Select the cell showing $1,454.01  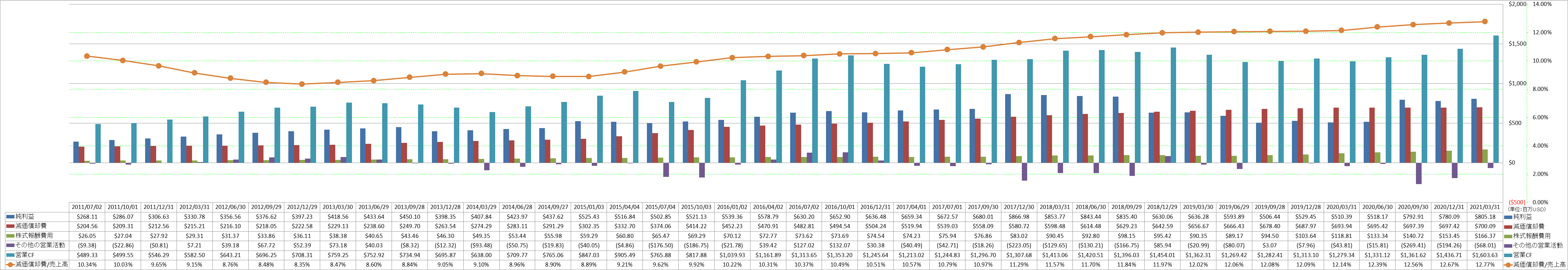(x=1162, y=255)
